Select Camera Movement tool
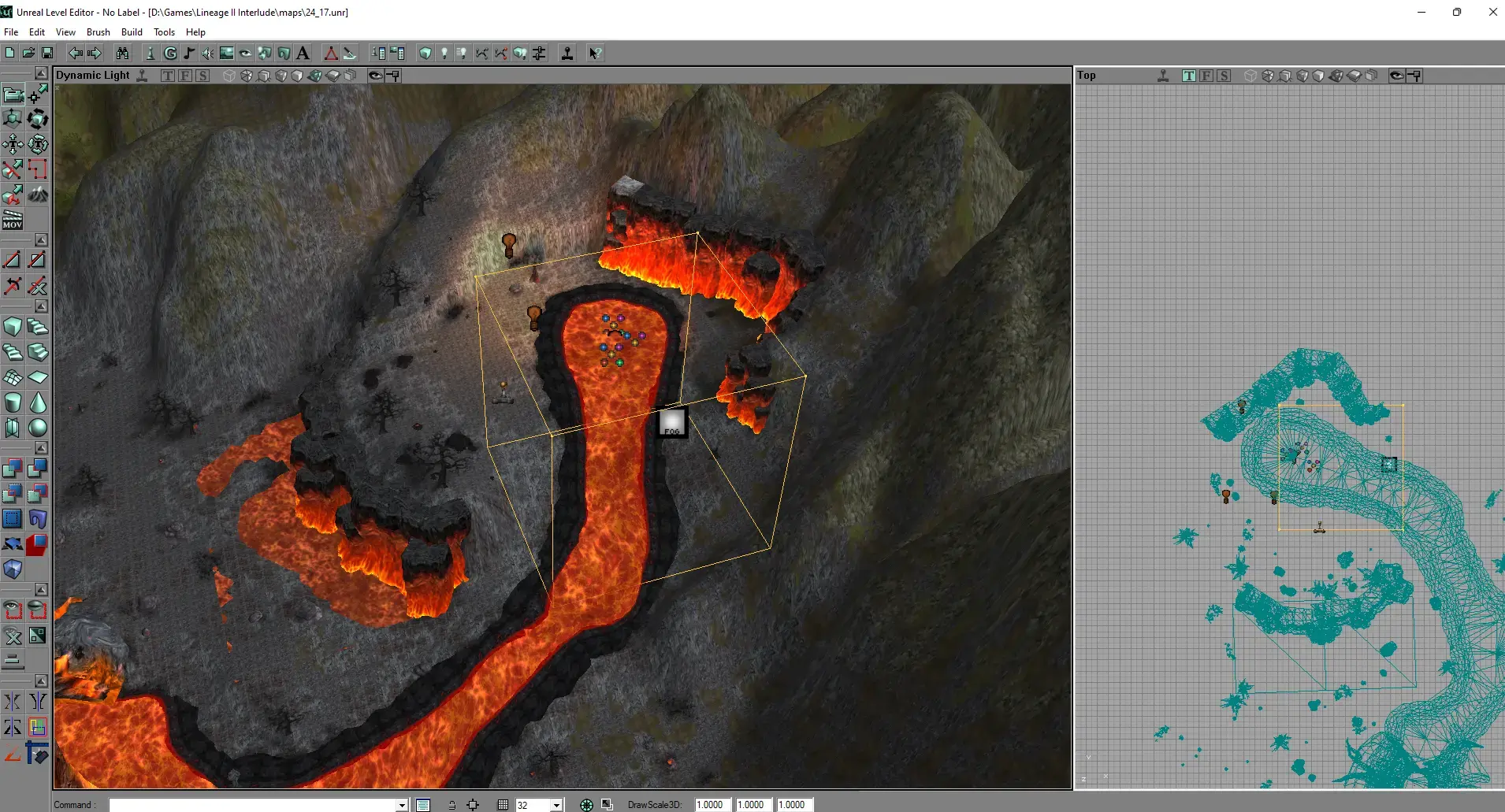The height and width of the screenshot is (812, 1505). [x=13, y=95]
